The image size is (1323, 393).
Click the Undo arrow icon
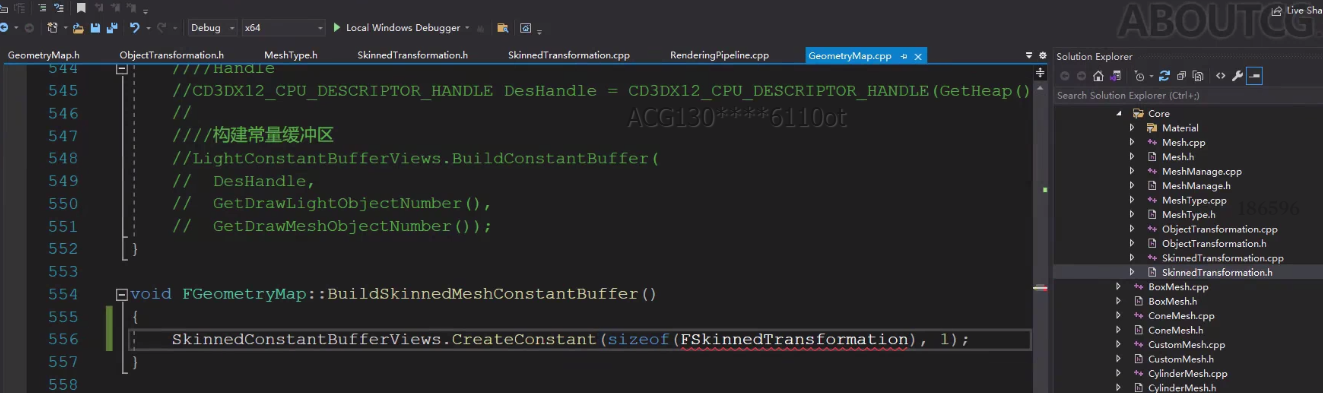135,28
